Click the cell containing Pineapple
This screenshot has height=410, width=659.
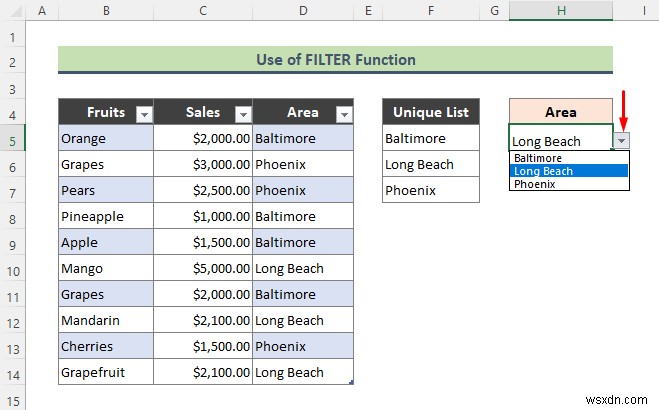105,216
